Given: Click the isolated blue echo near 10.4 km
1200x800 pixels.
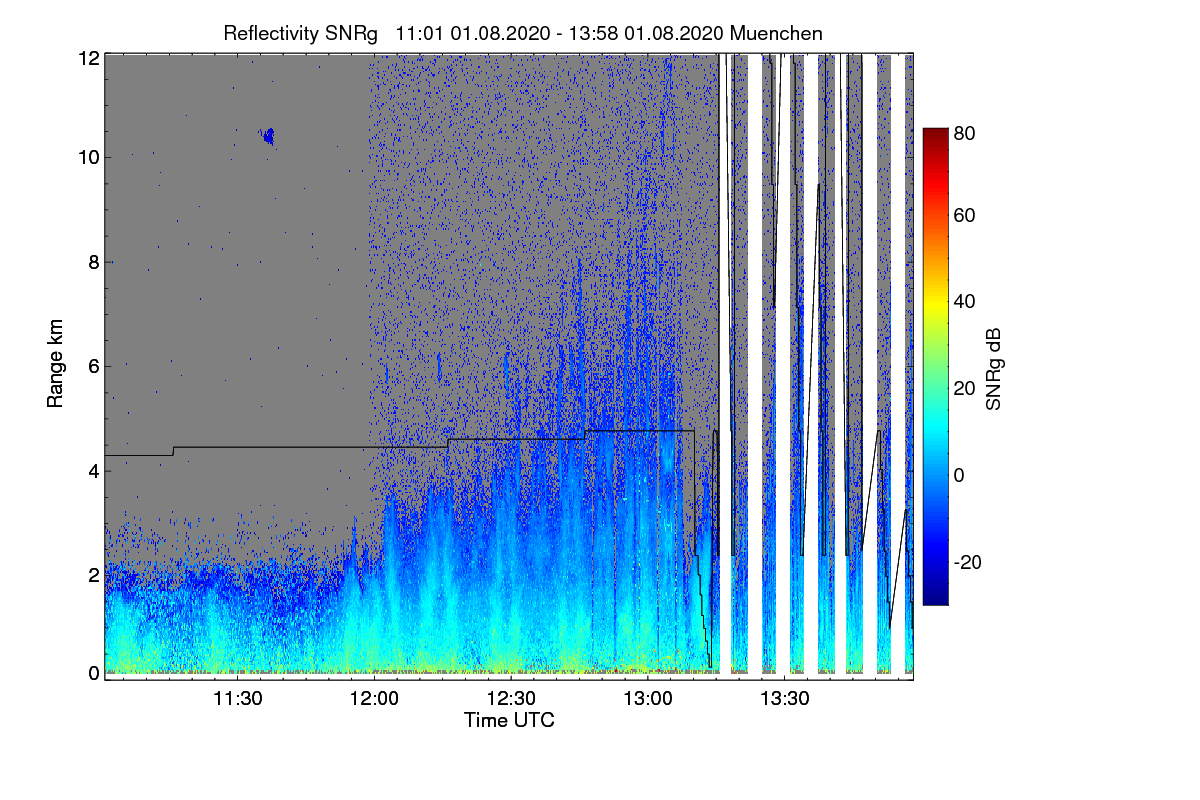Looking at the screenshot, I should [268, 136].
